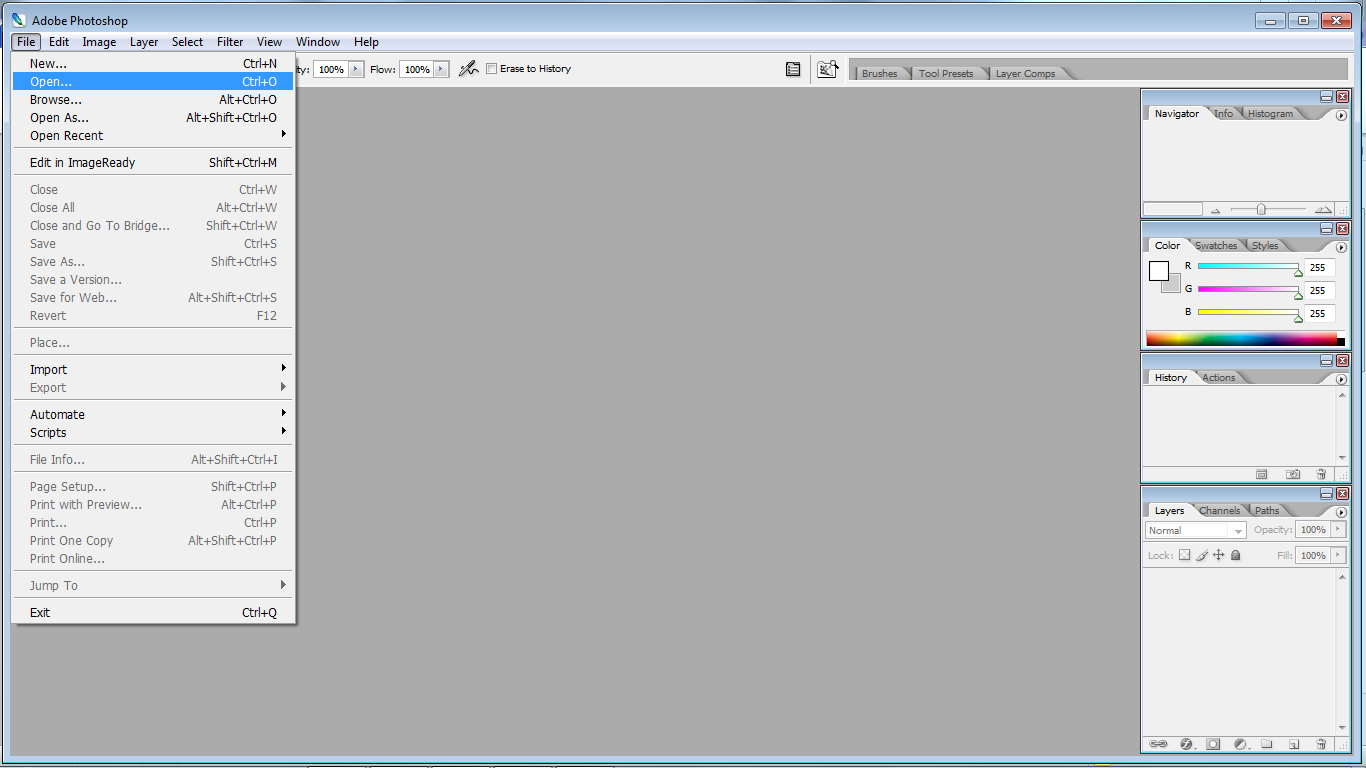The height and width of the screenshot is (768, 1366).
Task: Switch to the Swatches tab
Action: 1216,246
